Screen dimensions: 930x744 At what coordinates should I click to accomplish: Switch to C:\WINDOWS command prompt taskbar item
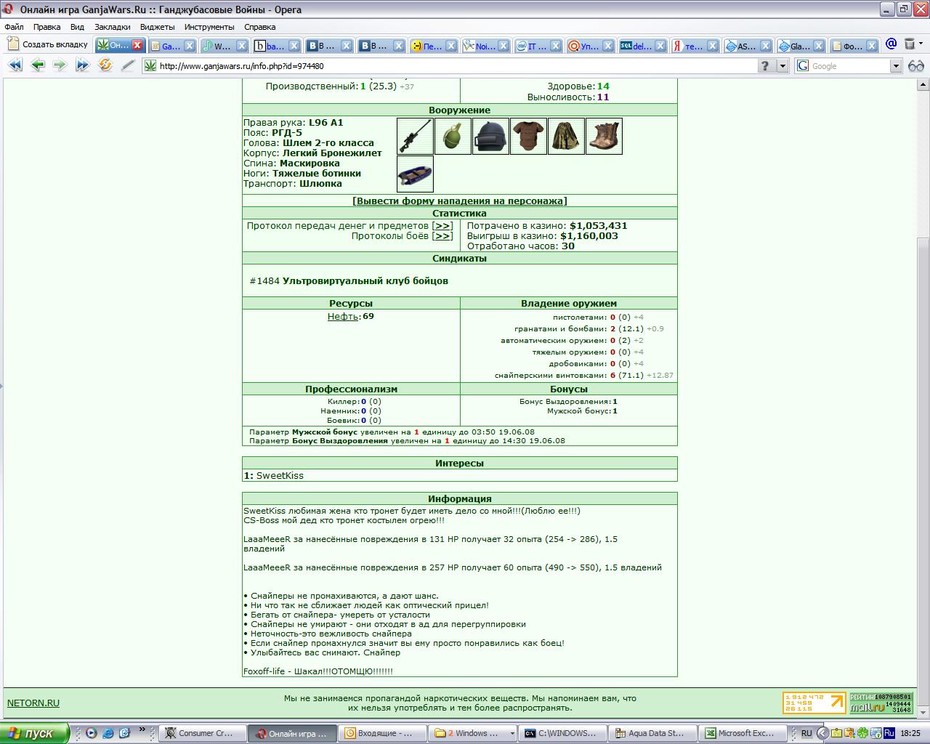coord(562,733)
